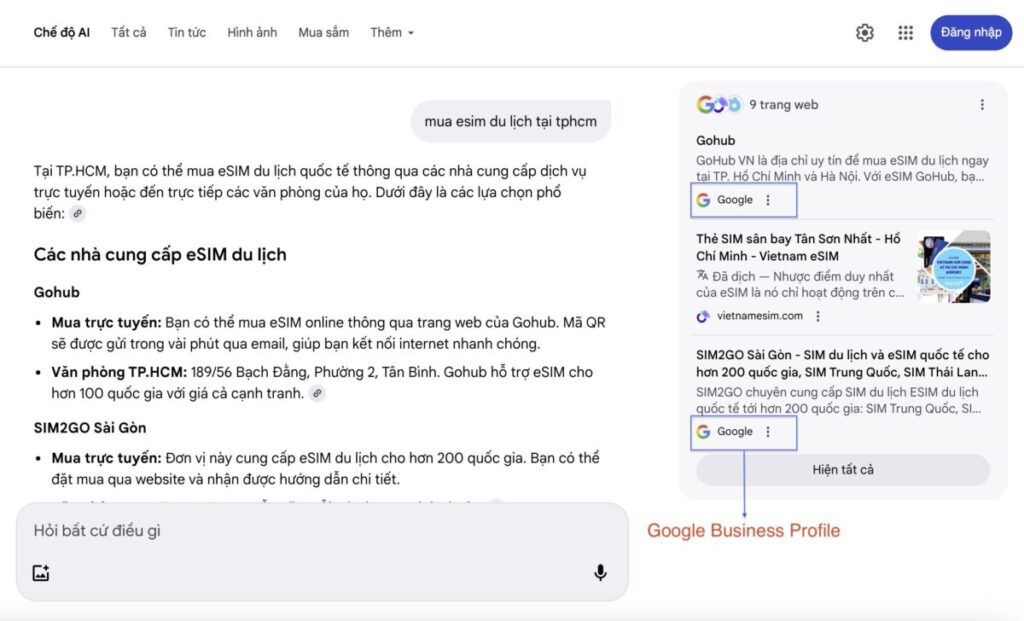Click the add image icon in prompt box
Image resolution: width=1024 pixels, height=621 pixels.
tap(41, 573)
